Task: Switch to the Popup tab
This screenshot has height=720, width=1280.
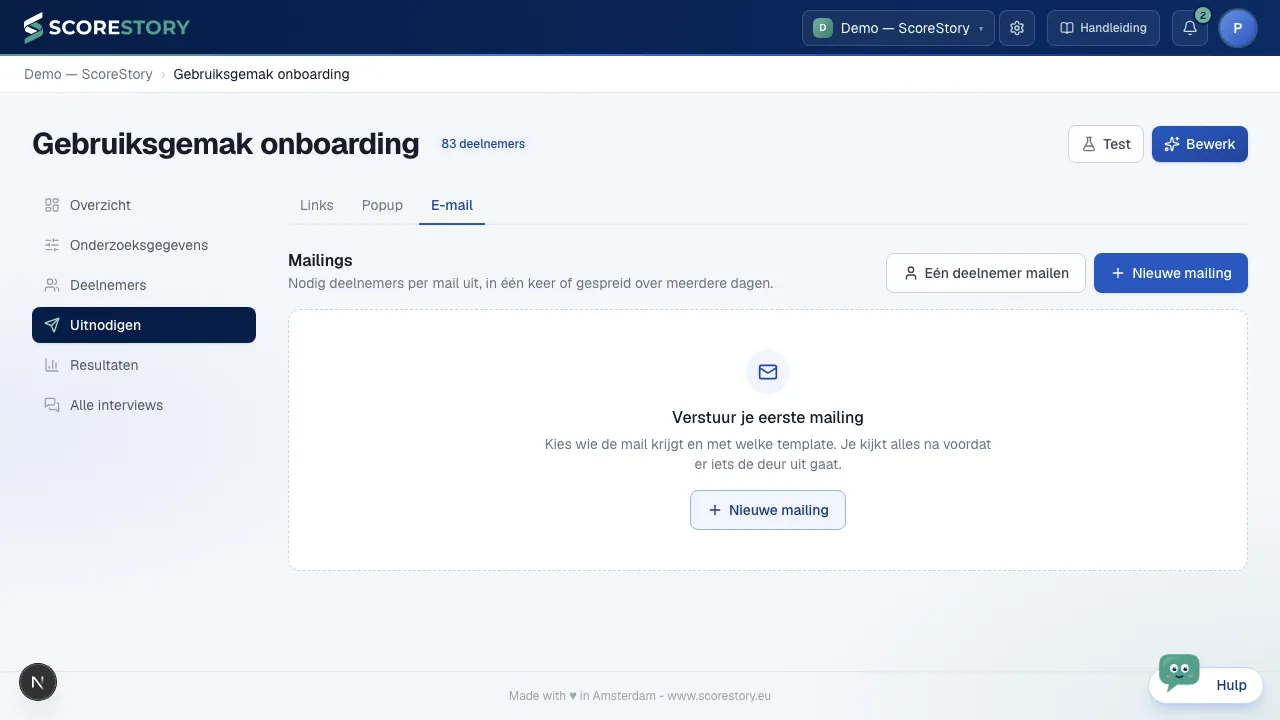Action: coord(382,205)
